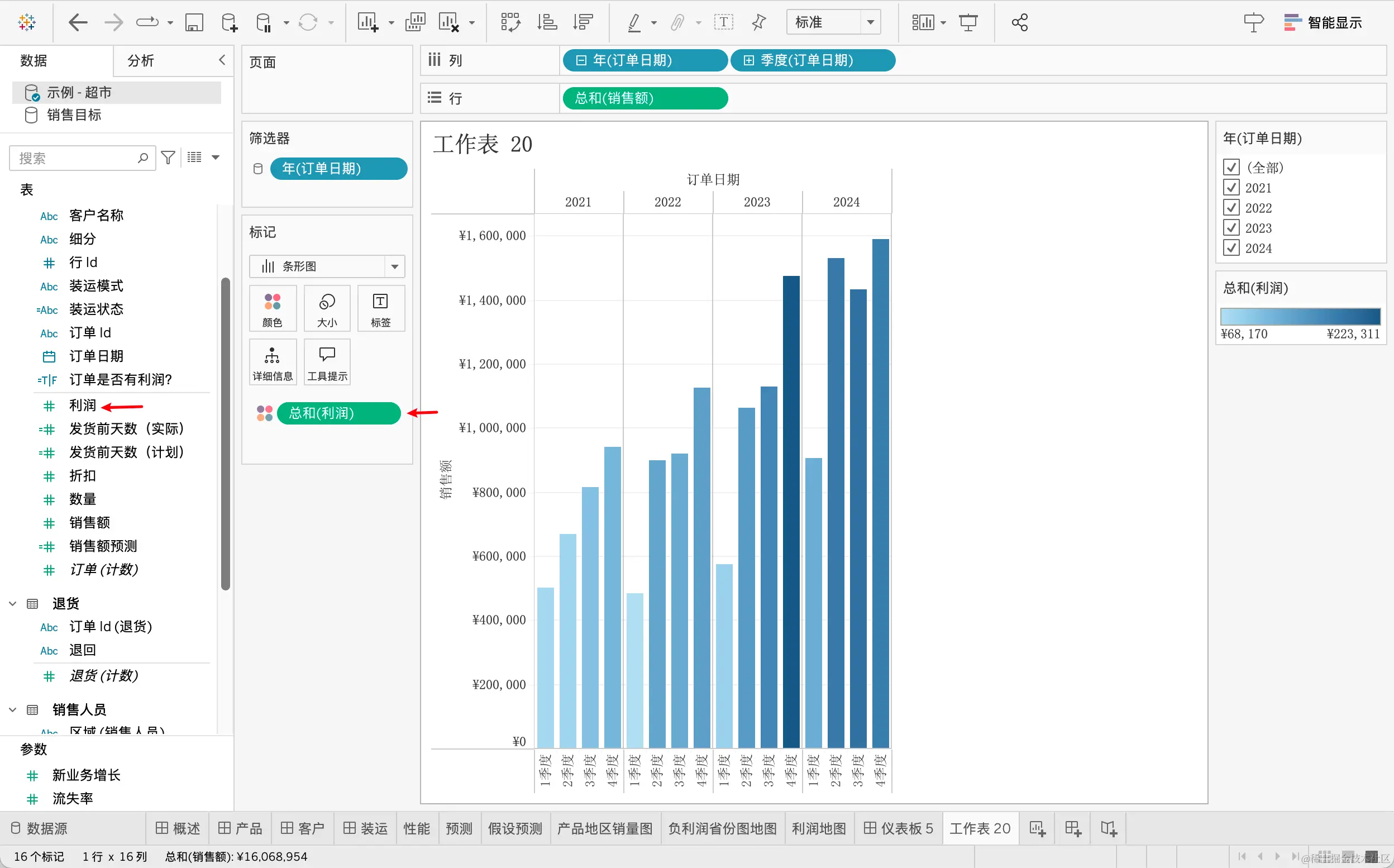The width and height of the screenshot is (1394, 868).
Task: Uncheck the 2021 year filter checkbox
Action: tap(1231, 188)
